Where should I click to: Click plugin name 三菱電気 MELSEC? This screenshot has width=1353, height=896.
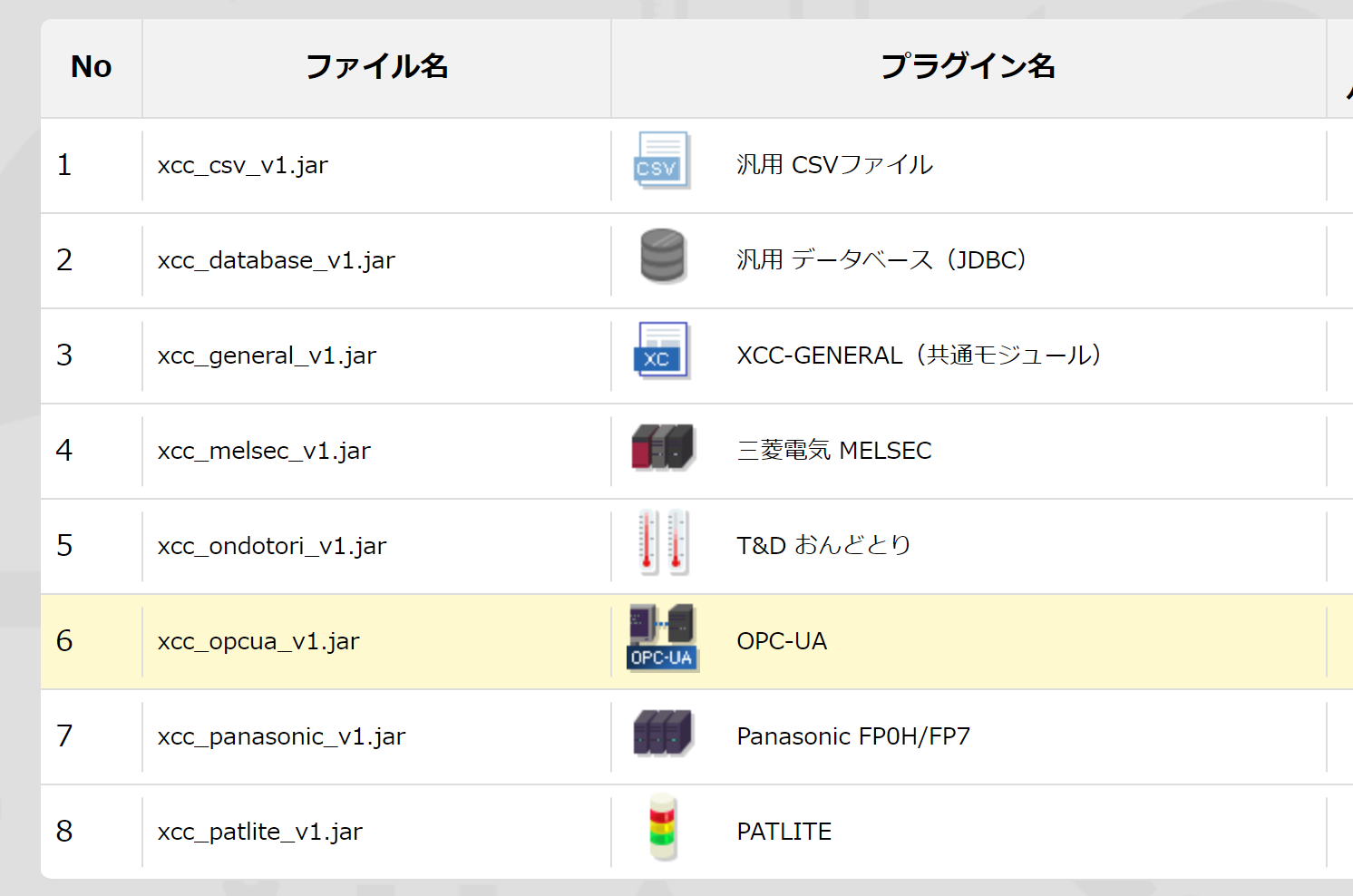pyautogui.click(x=834, y=451)
